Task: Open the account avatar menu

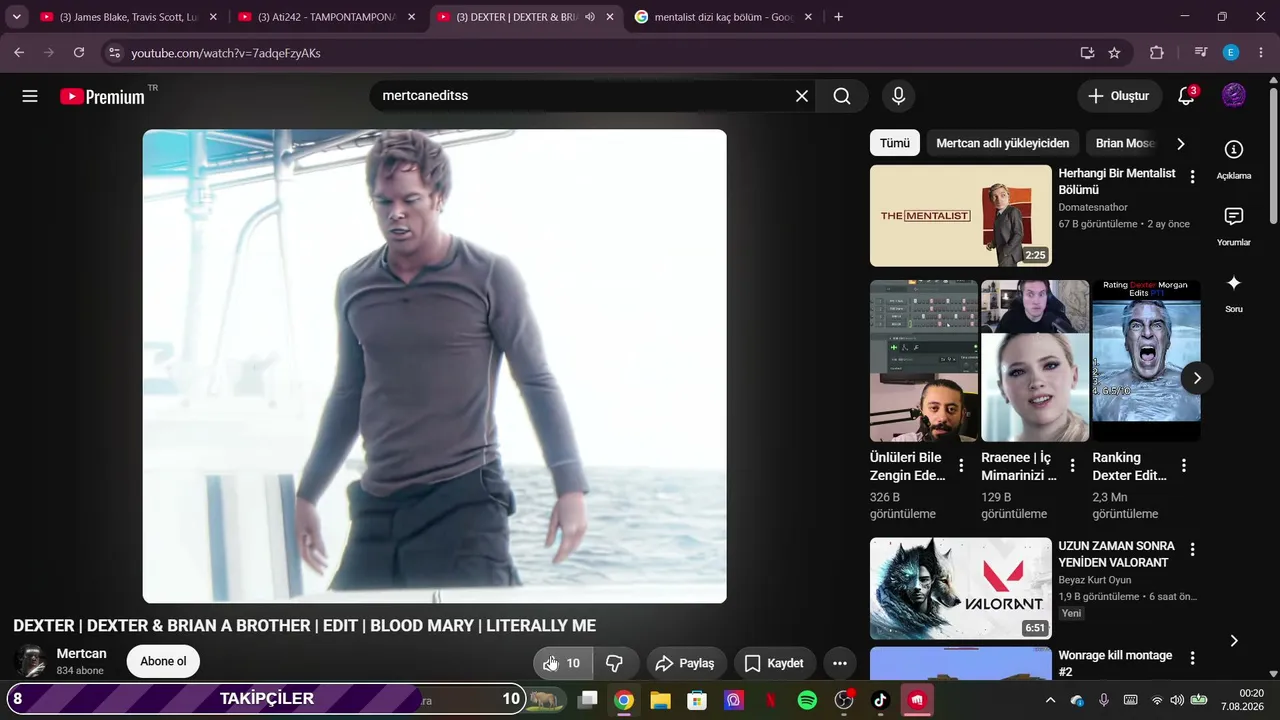Action: [x=1234, y=96]
